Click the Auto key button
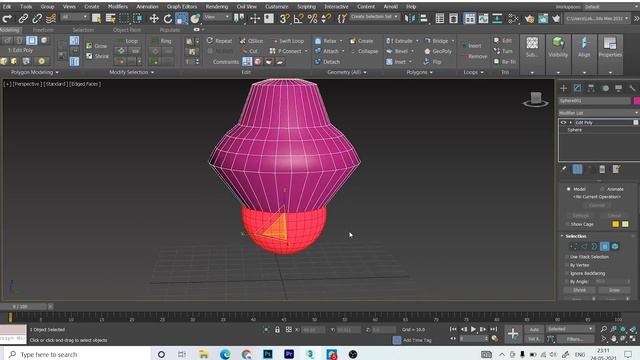The width and height of the screenshot is (640, 360). (534, 329)
